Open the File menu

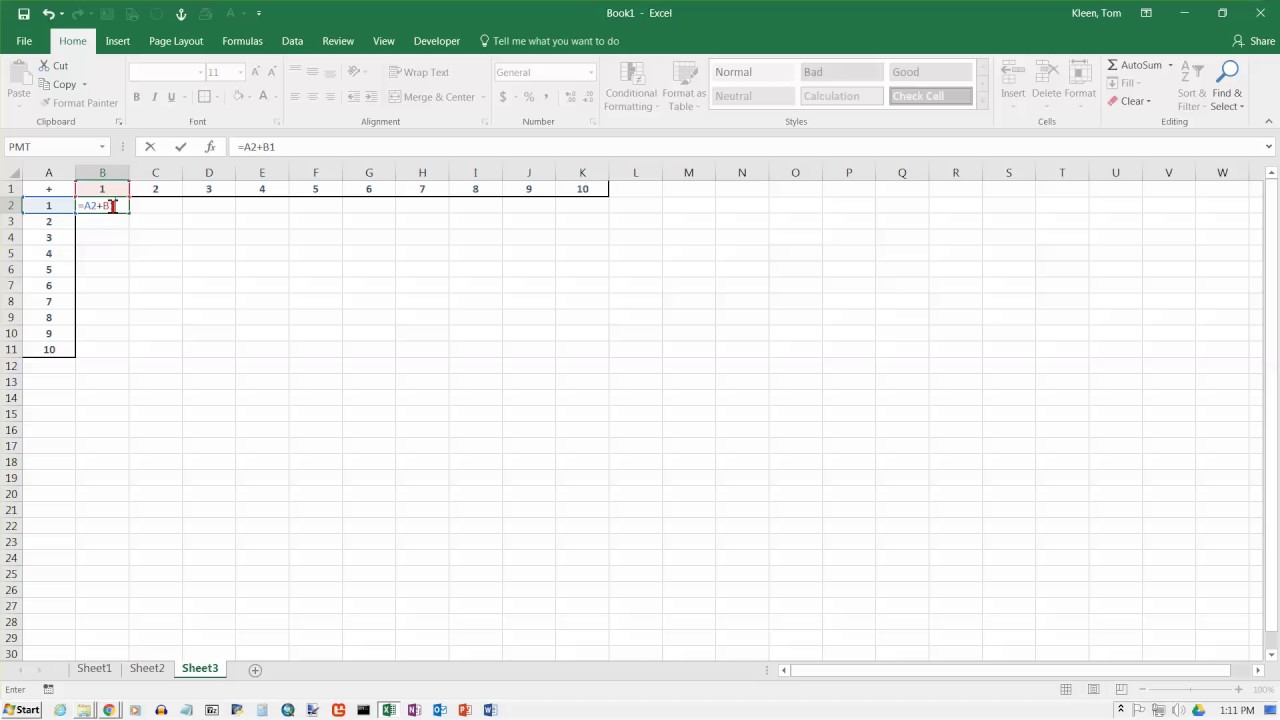(24, 41)
